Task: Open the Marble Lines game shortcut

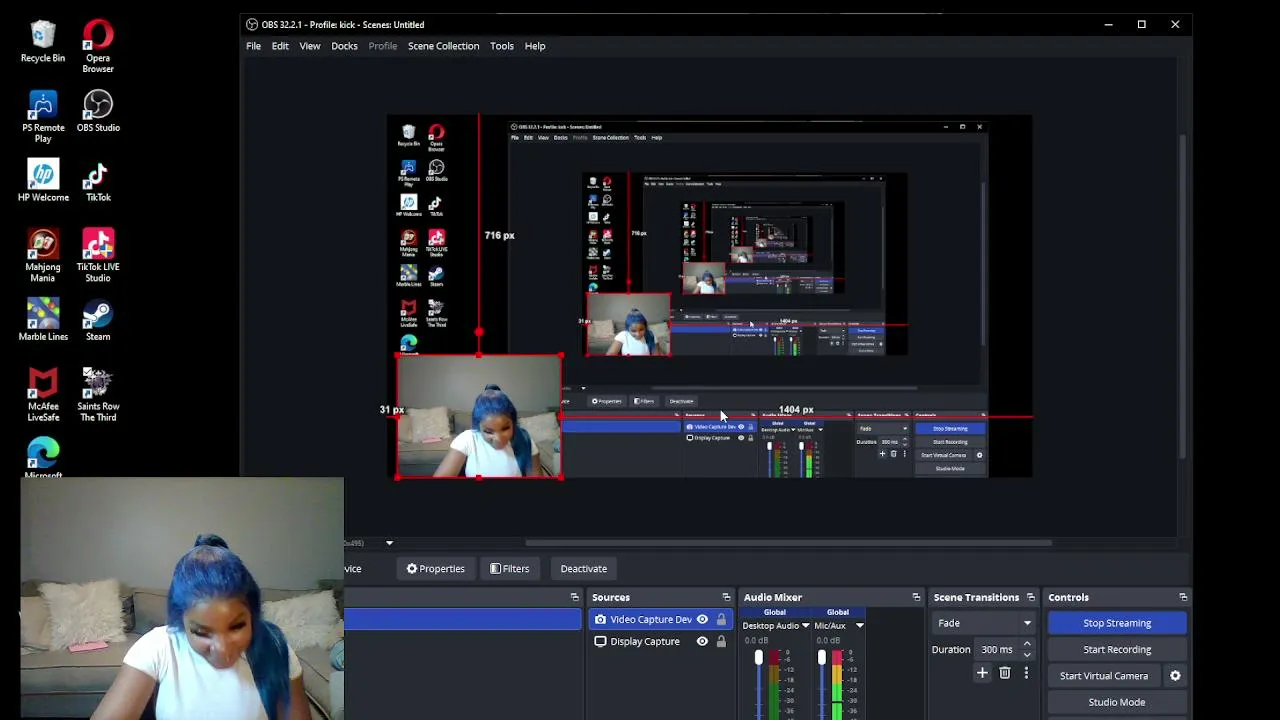Action: click(x=43, y=320)
